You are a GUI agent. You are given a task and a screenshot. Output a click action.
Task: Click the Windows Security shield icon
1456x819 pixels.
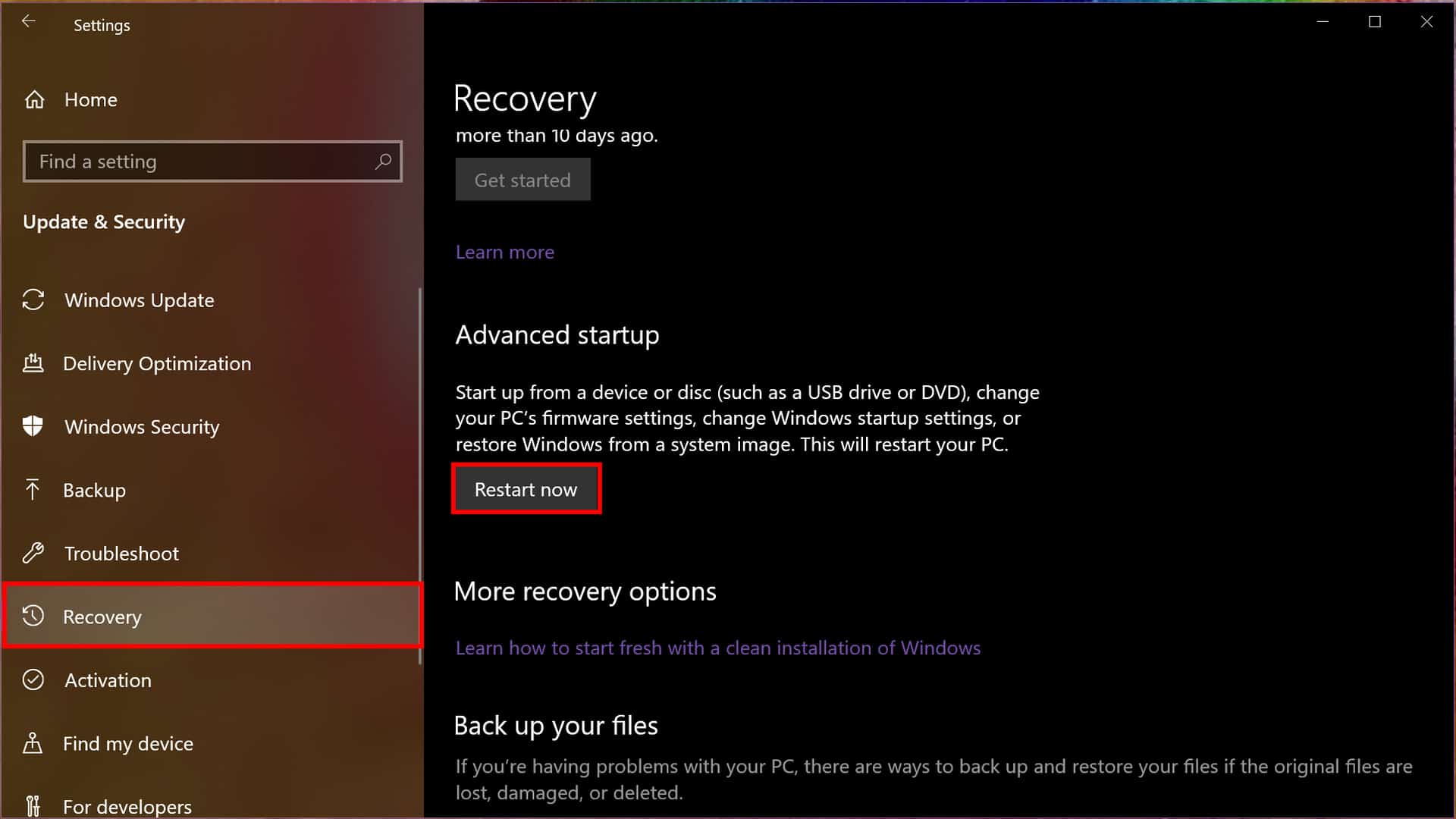(x=33, y=426)
